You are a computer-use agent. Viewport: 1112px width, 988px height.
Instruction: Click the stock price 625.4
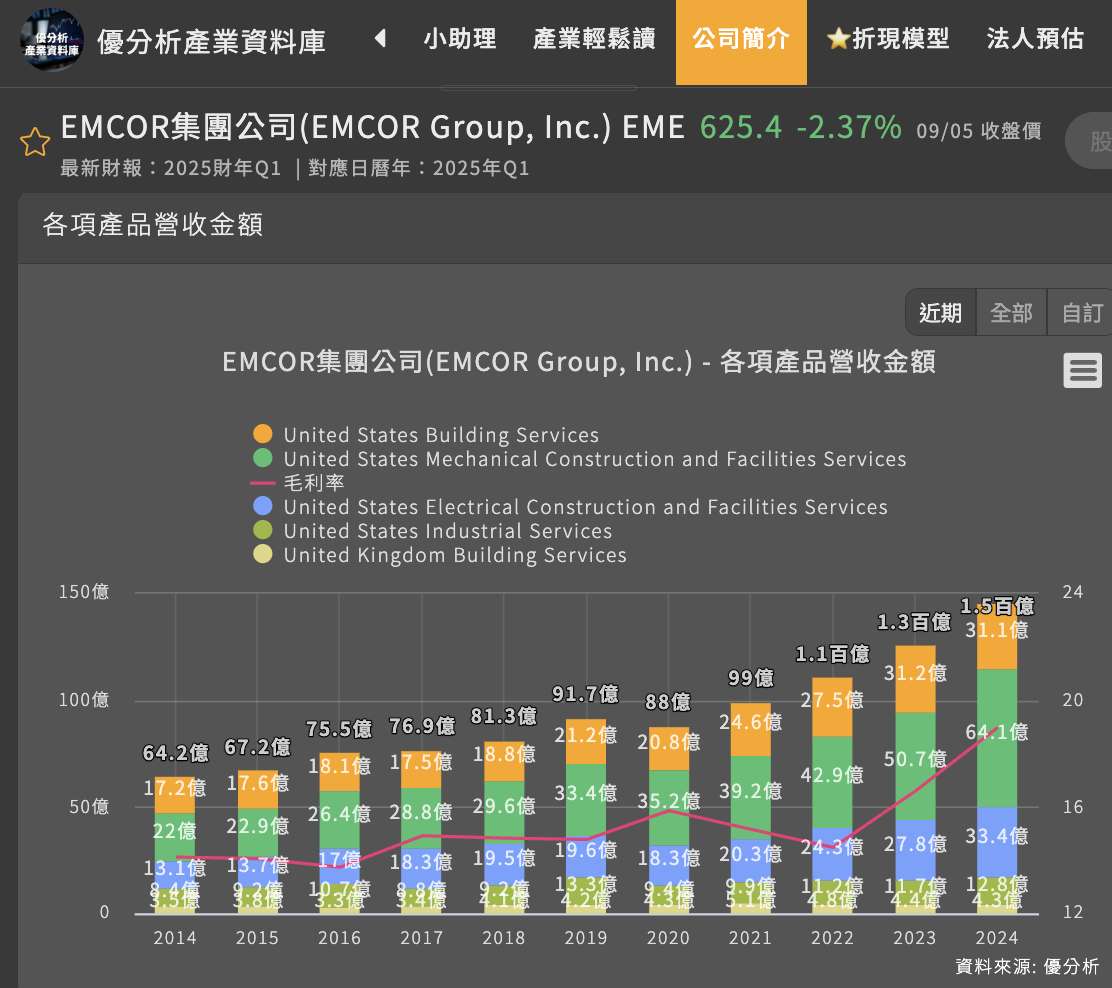(740, 128)
